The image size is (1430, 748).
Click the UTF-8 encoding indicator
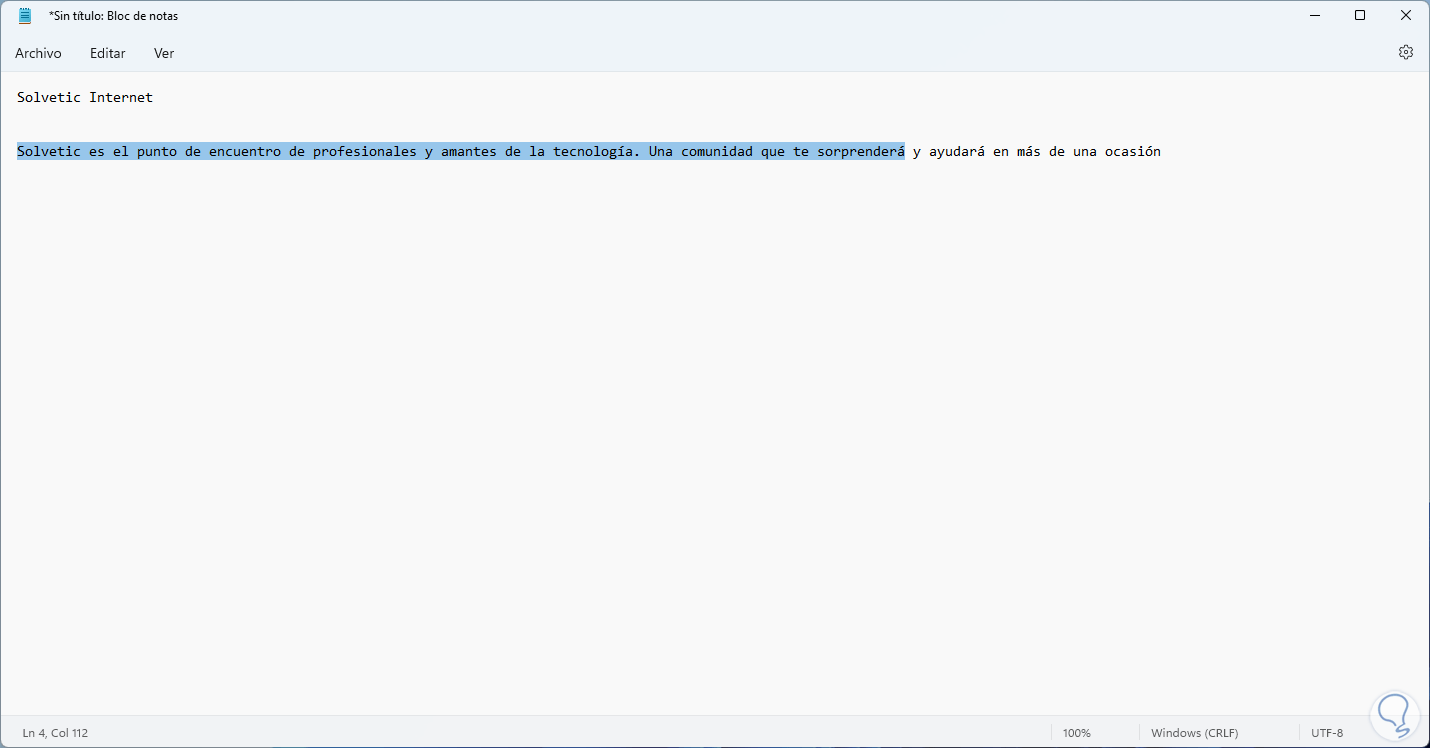pos(1327,733)
